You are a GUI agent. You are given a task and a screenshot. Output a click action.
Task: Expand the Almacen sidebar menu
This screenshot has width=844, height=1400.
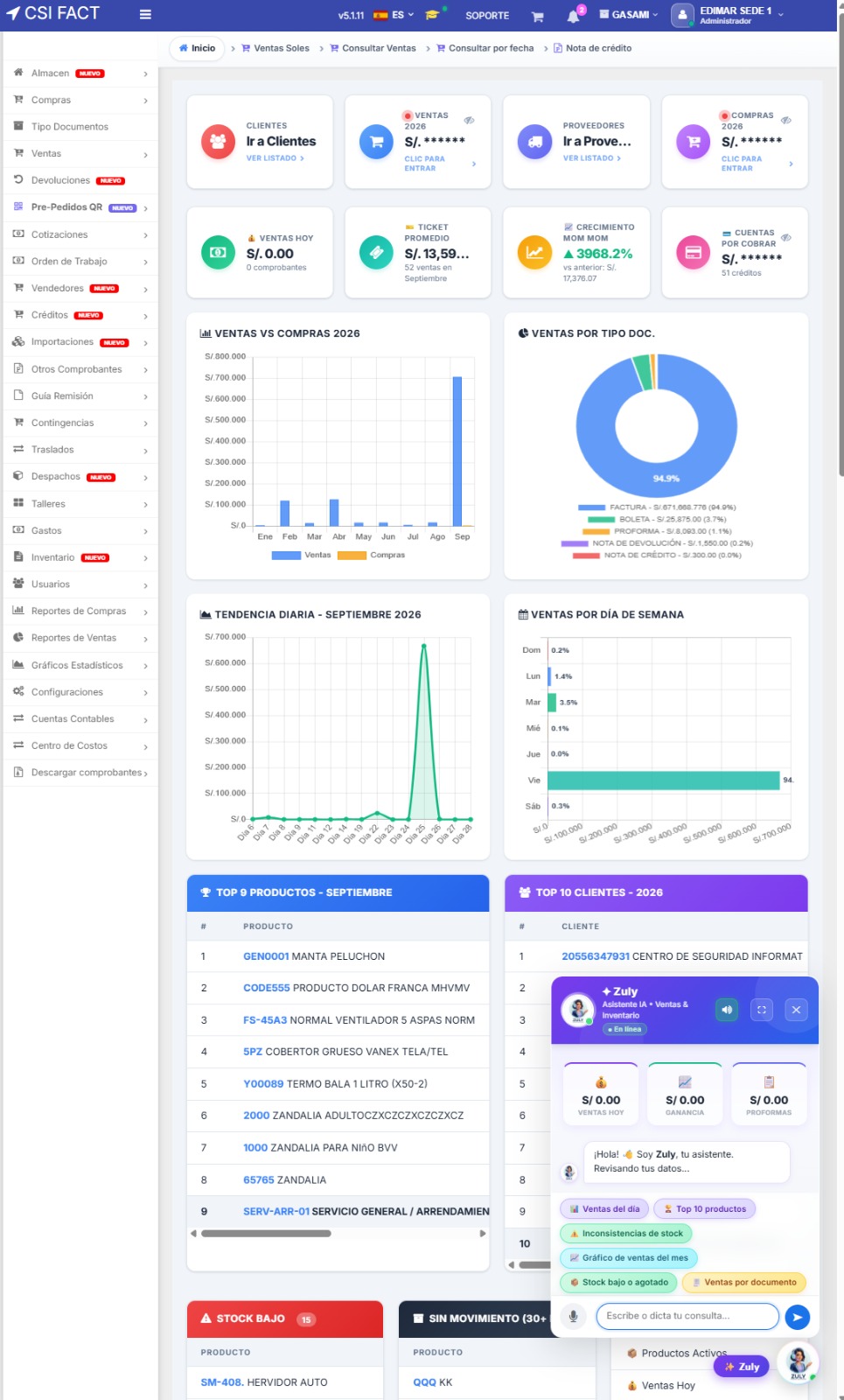click(80, 73)
